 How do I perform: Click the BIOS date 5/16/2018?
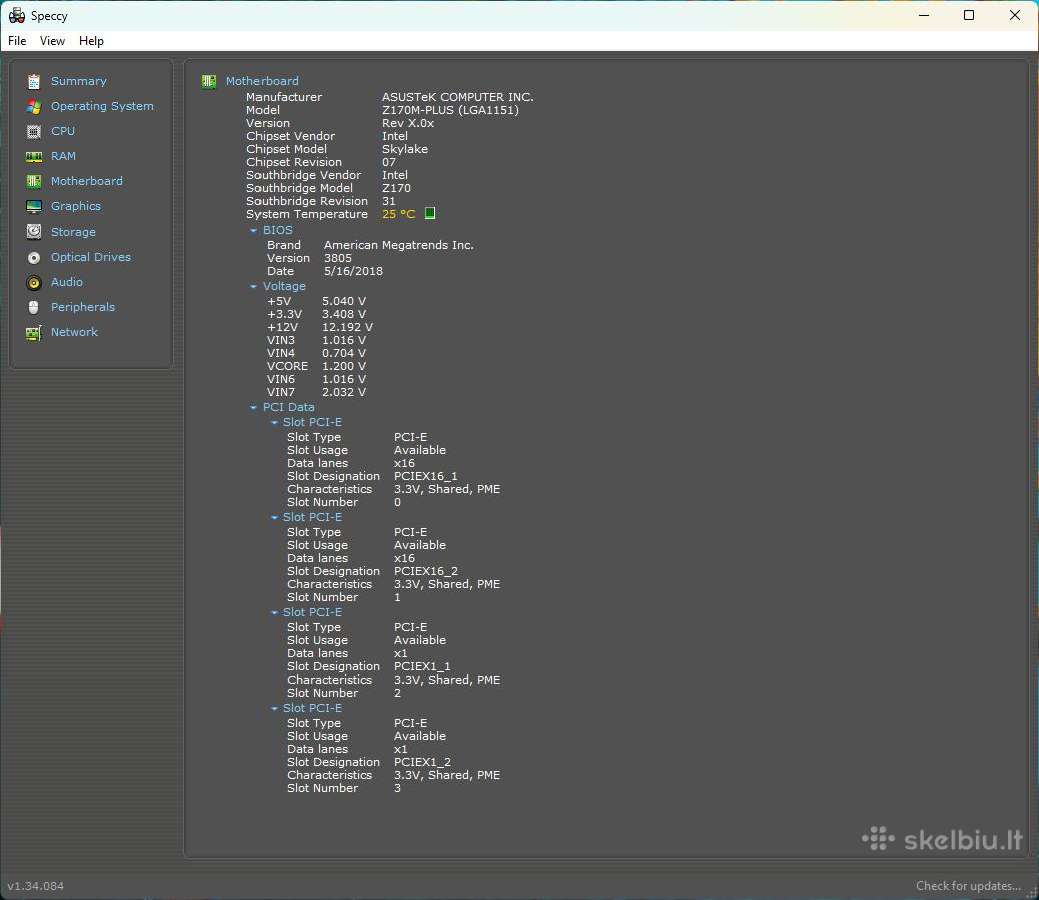pos(353,271)
